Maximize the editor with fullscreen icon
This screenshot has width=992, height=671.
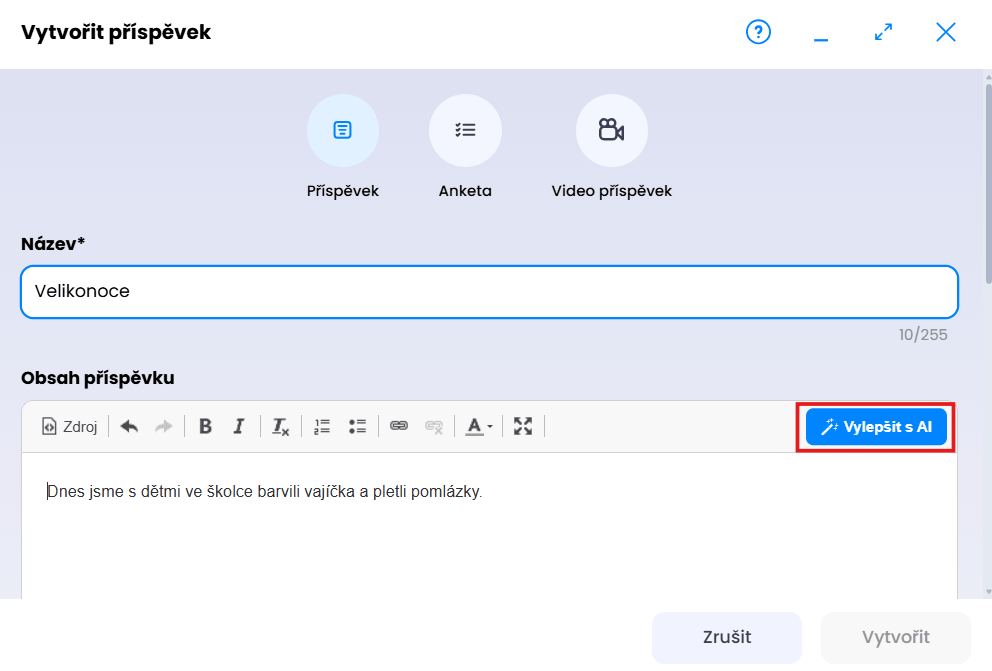[522, 426]
